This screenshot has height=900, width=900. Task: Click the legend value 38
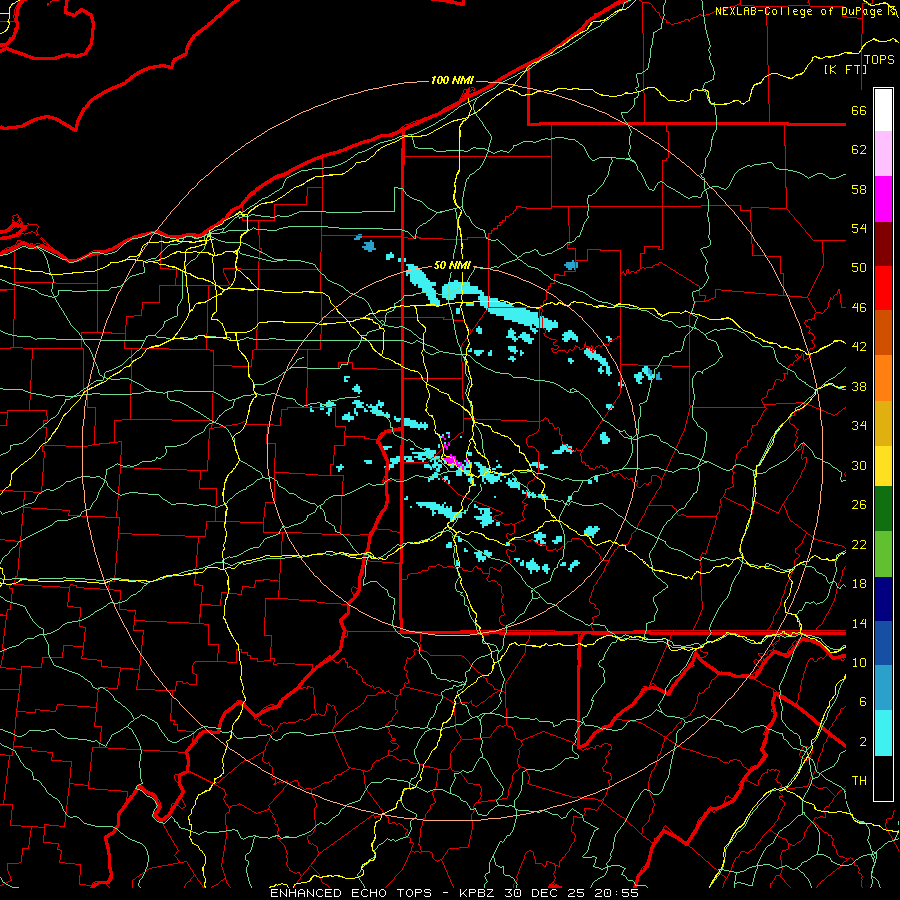click(859, 386)
